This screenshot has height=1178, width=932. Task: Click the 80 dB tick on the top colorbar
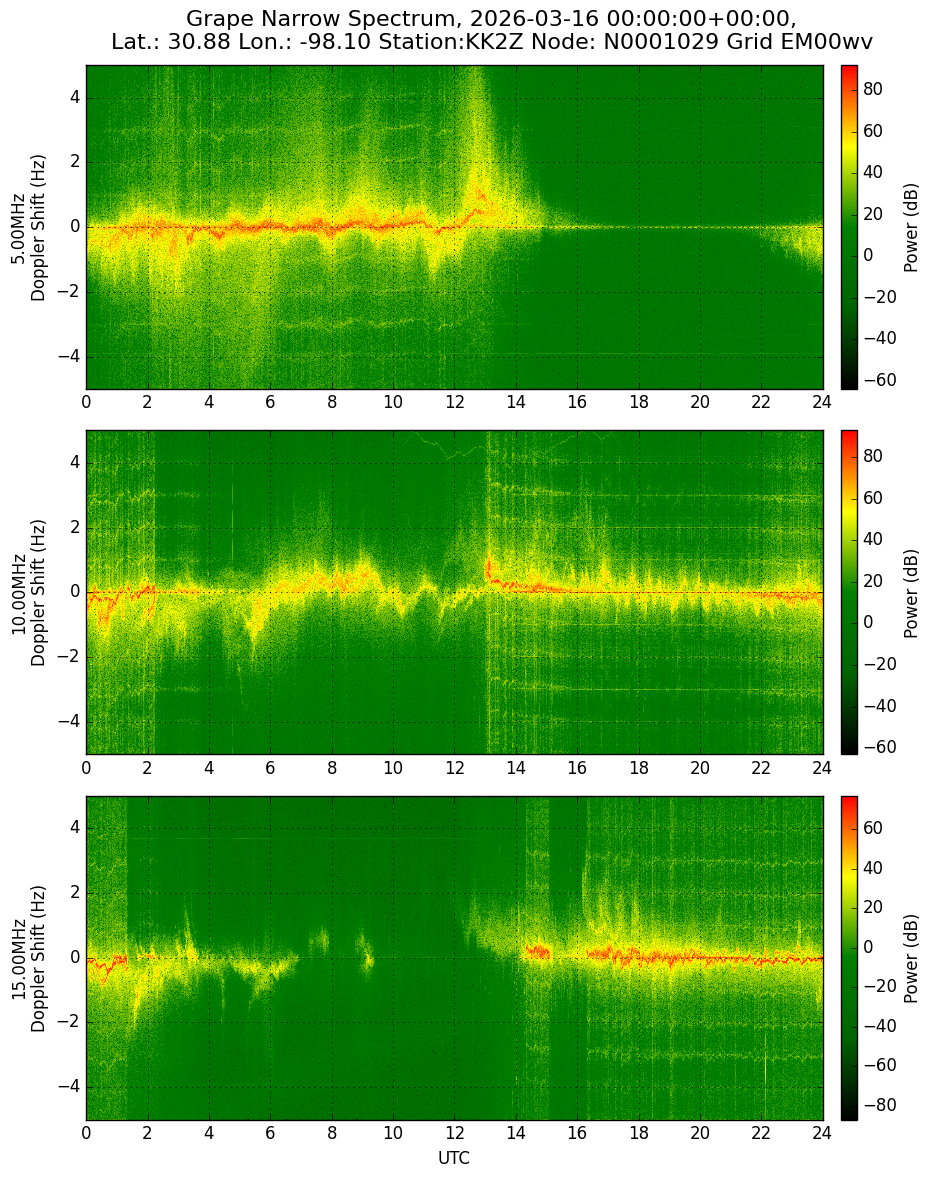[x=873, y=89]
